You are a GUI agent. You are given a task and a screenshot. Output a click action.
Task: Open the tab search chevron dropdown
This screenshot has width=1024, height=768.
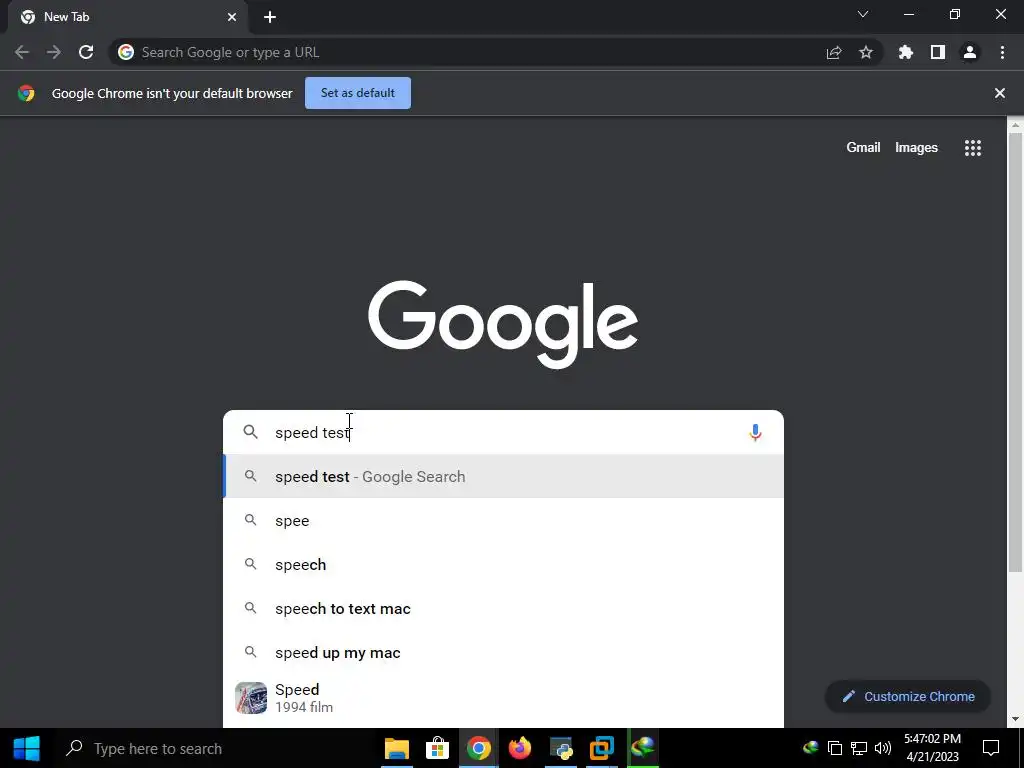pos(863,14)
